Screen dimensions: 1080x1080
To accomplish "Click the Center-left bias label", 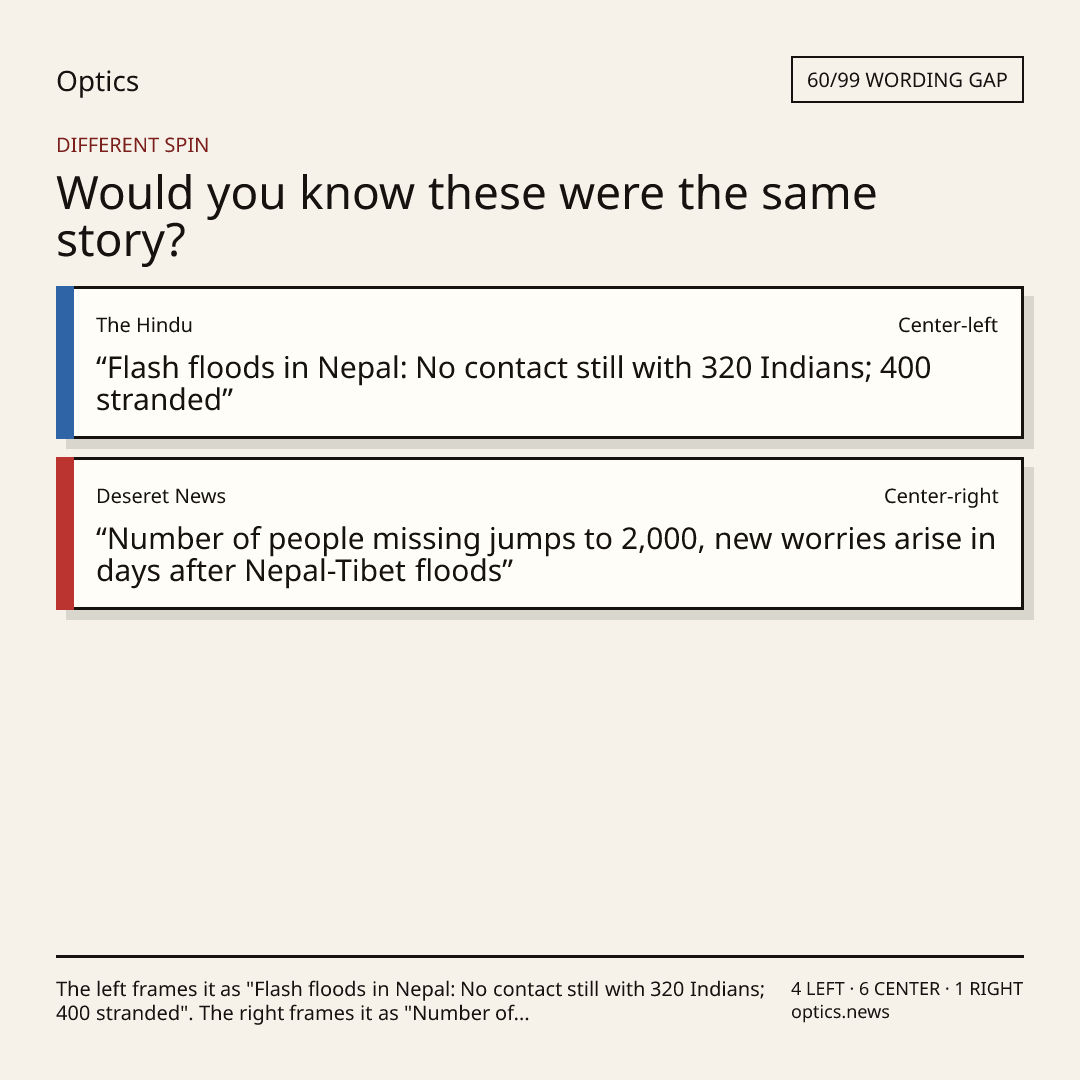I will tap(948, 325).
